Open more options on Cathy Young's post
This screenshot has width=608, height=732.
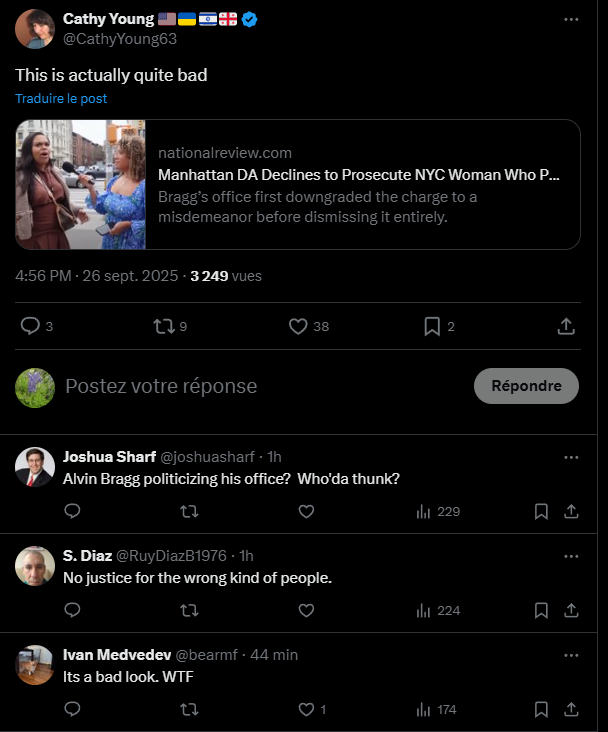pyautogui.click(x=571, y=19)
